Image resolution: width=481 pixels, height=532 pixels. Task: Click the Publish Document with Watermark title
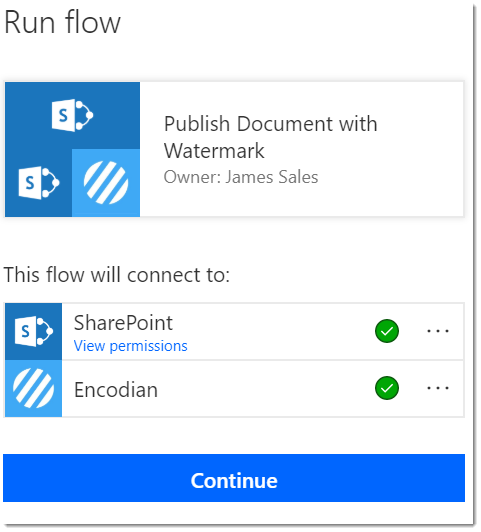click(x=270, y=137)
